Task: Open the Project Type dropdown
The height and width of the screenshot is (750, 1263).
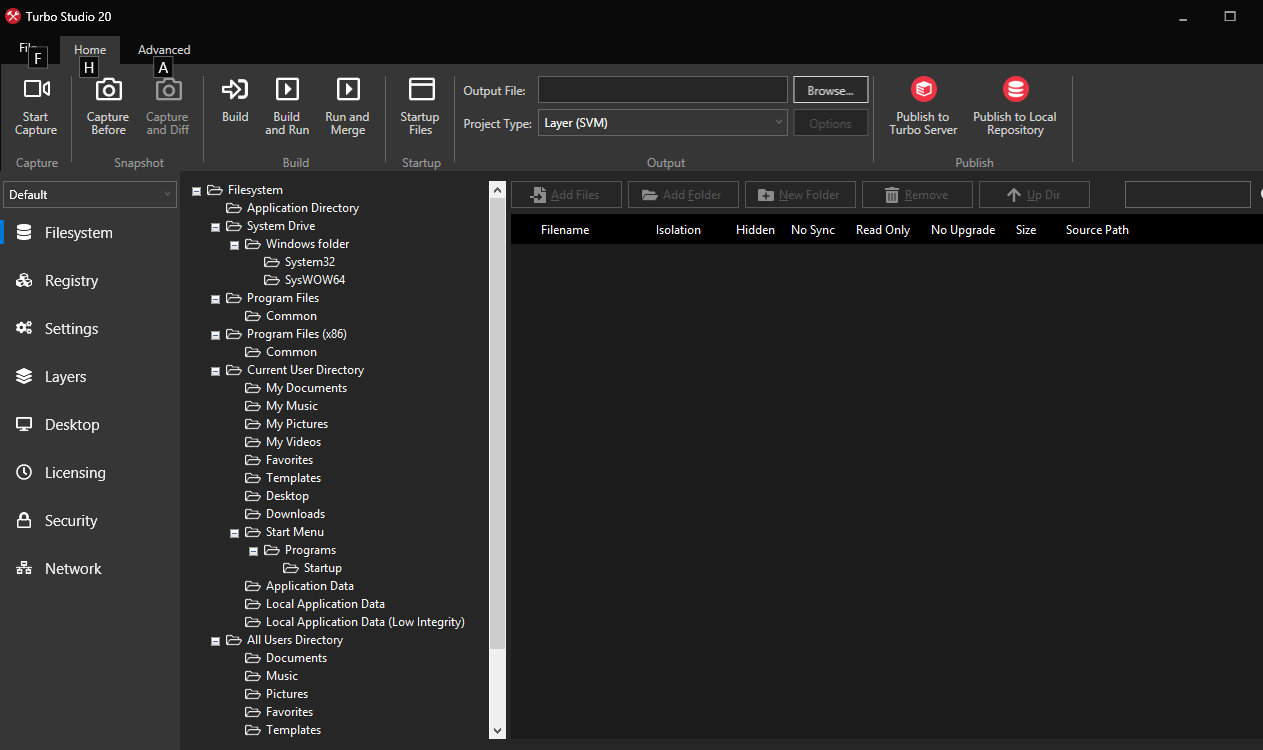Action: (663, 123)
